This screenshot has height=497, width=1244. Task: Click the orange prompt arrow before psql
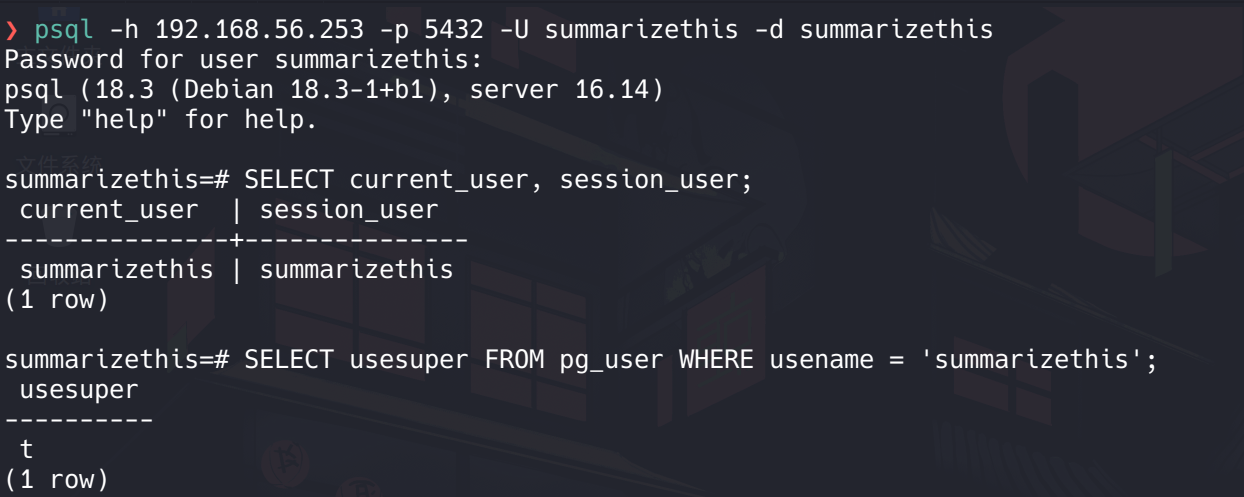tap(11, 30)
